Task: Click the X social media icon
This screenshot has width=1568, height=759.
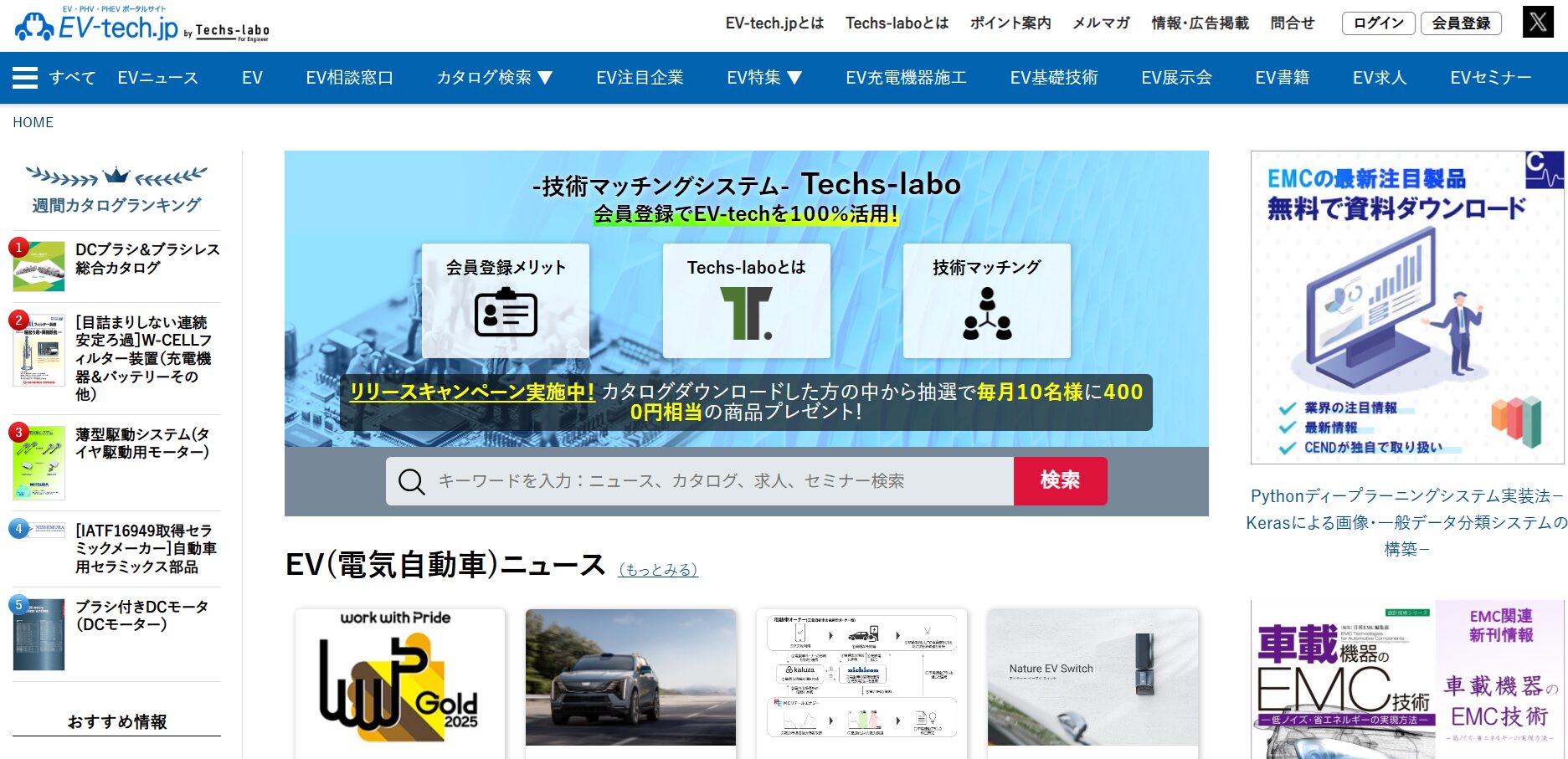Action: pos(1538,23)
